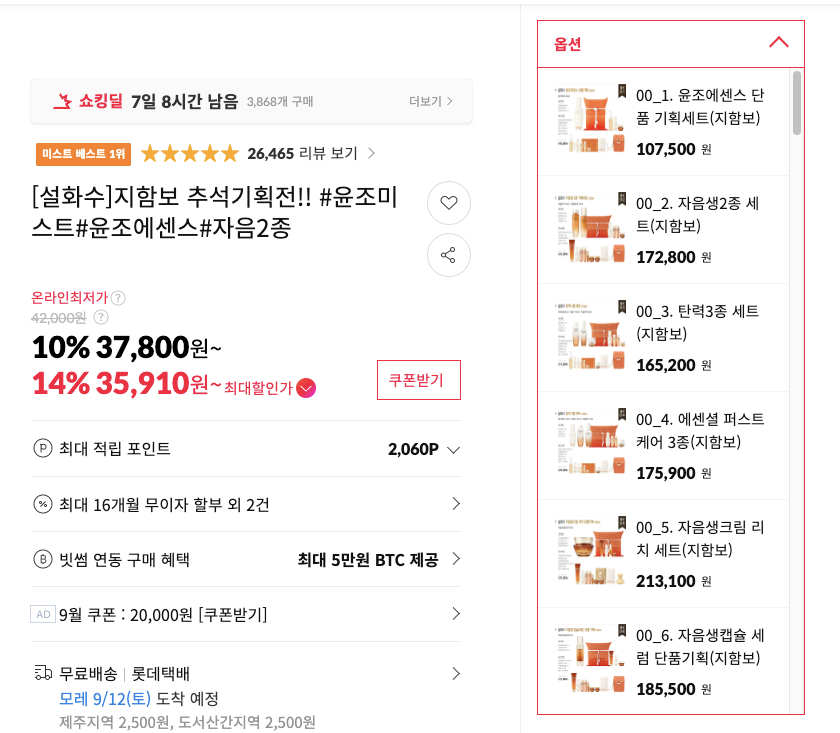
Task: Click 최대 5만원 BTC 제공 text
Action: coord(368,560)
